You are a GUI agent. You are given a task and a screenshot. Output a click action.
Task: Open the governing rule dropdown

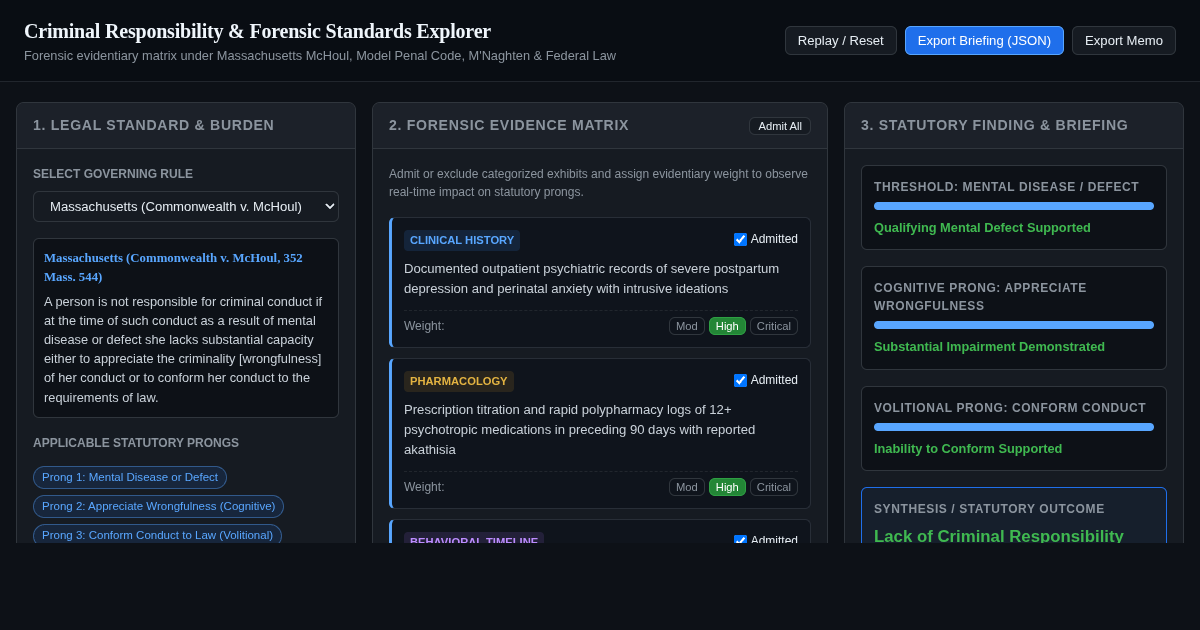[x=186, y=207]
